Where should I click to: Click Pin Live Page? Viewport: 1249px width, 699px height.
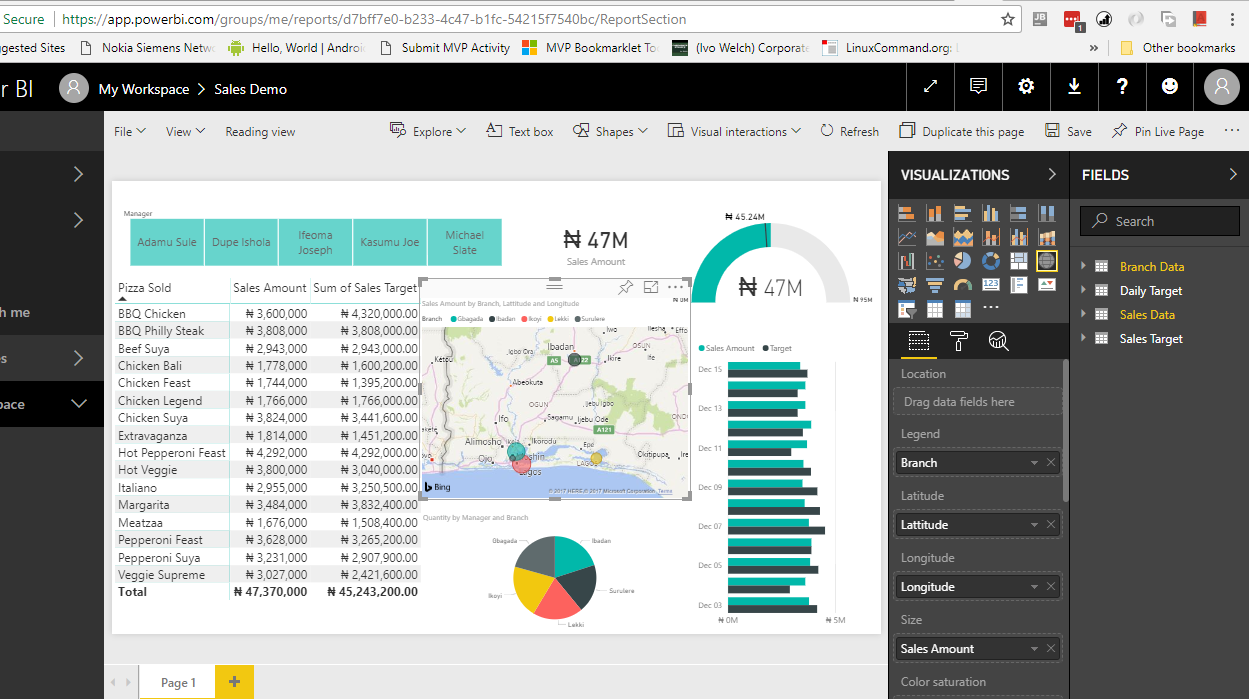pyautogui.click(x=1157, y=131)
